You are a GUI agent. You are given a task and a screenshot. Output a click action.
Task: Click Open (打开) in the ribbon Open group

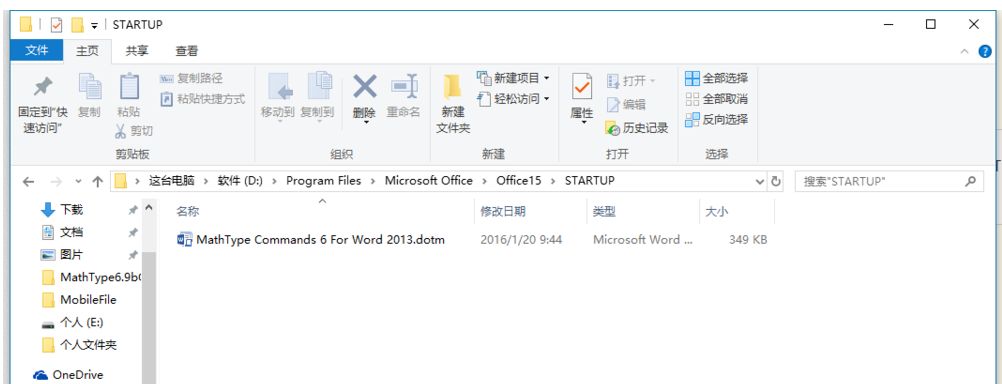(631, 81)
